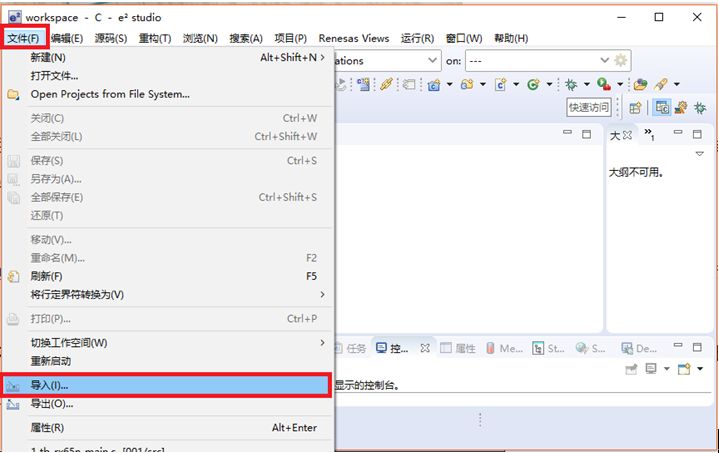Open dropdown beside new C project icon
Viewport: 719px width, 453px height.
tap(449, 84)
